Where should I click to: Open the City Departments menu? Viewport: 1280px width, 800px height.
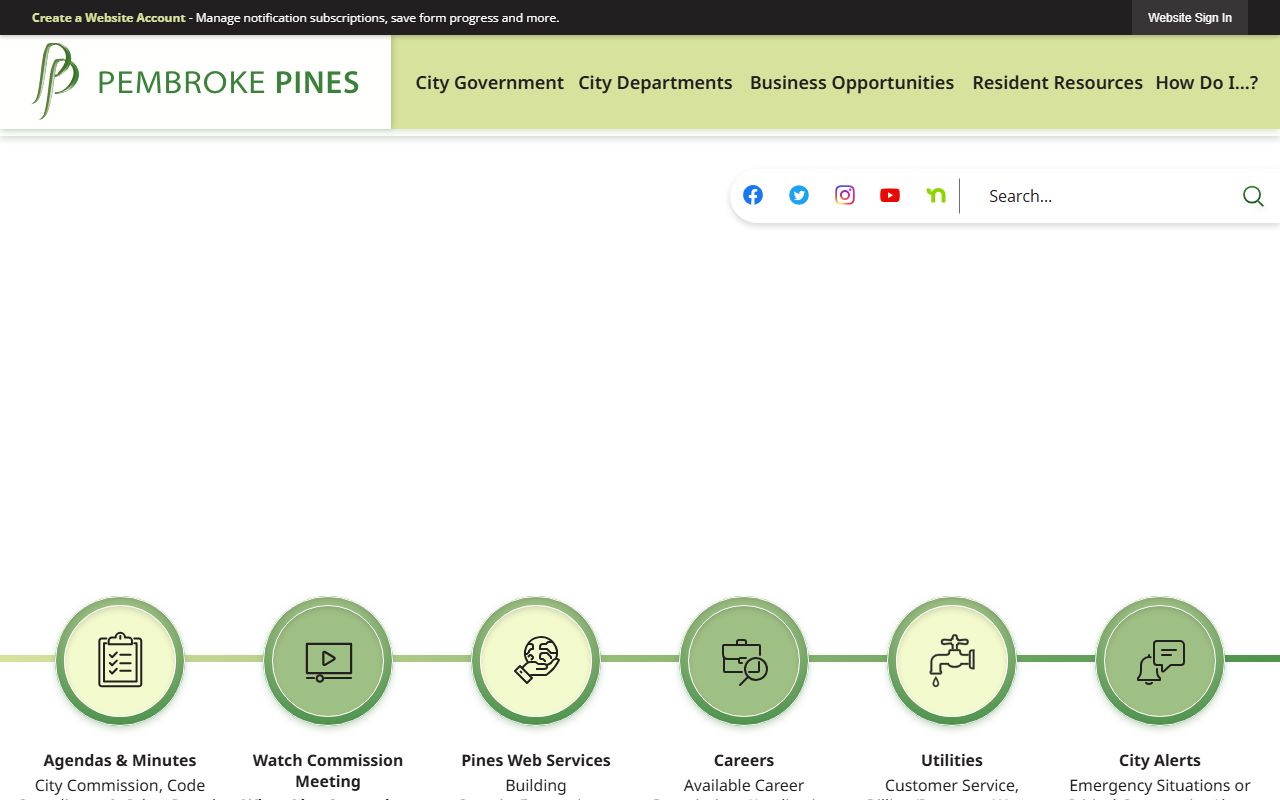coord(655,83)
